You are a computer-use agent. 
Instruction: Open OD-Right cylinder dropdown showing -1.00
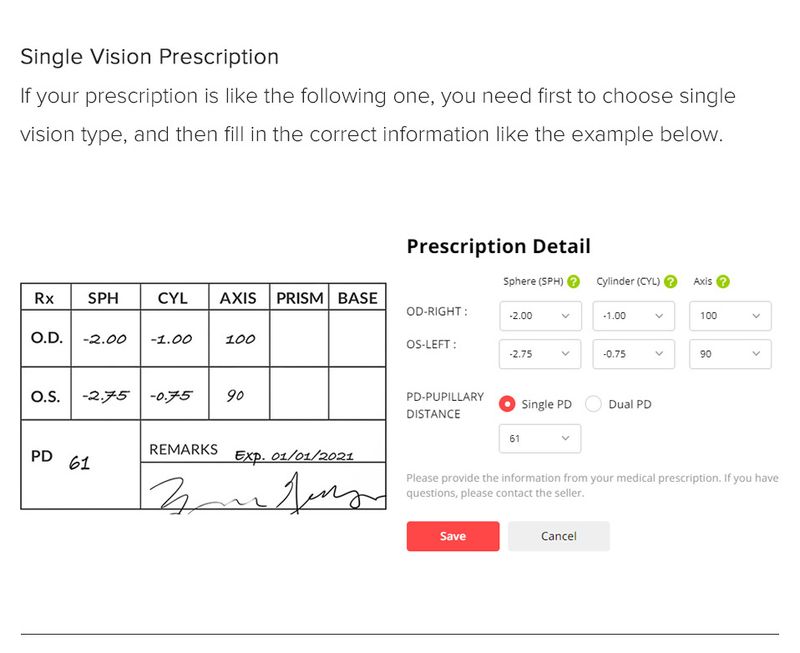(633, 316)
